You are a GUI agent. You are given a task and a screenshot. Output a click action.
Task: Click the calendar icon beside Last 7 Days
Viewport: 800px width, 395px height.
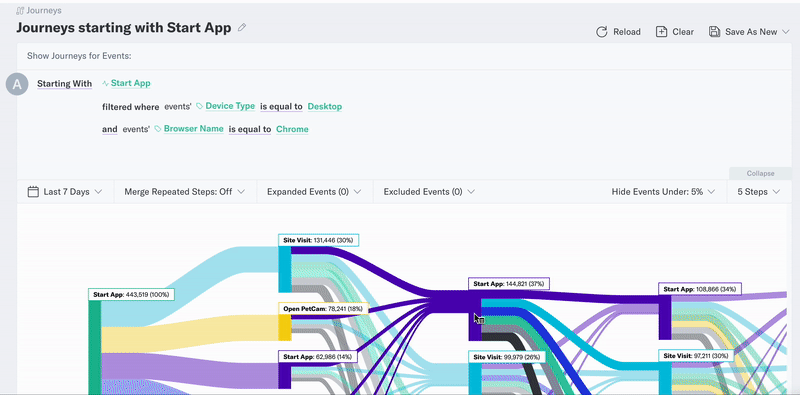33,192
